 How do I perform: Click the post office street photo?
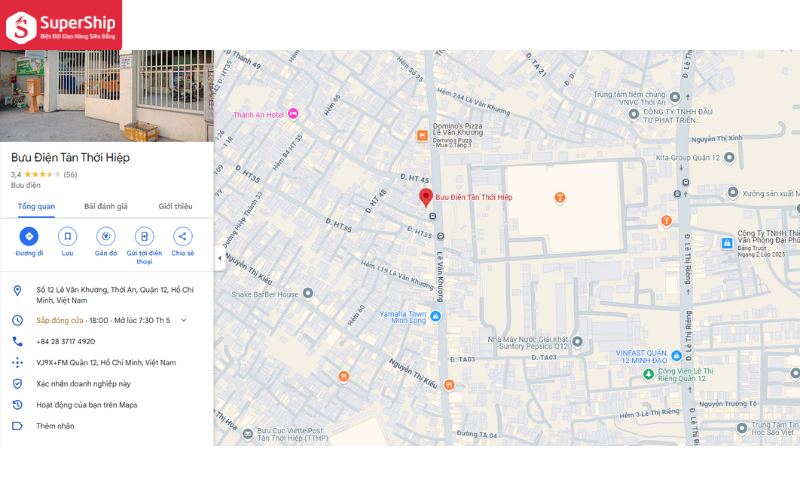click(107, 96)
